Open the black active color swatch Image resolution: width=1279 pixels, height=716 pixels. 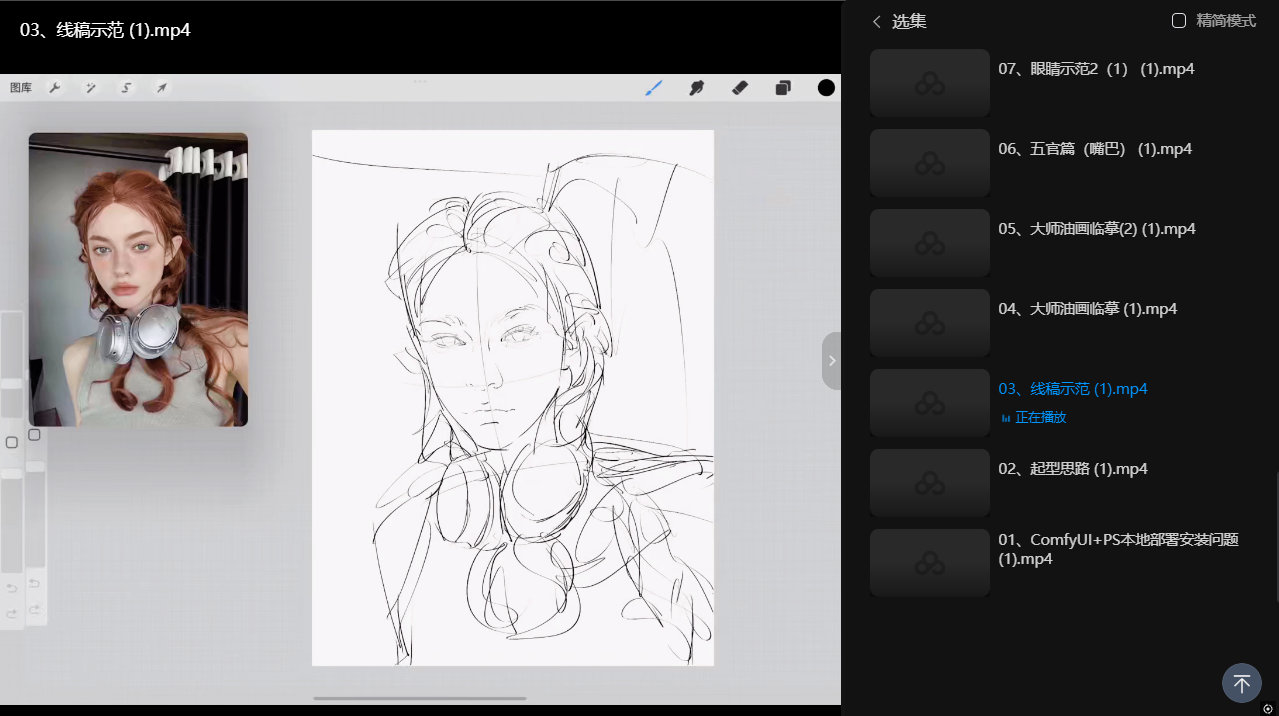point(826,88)
